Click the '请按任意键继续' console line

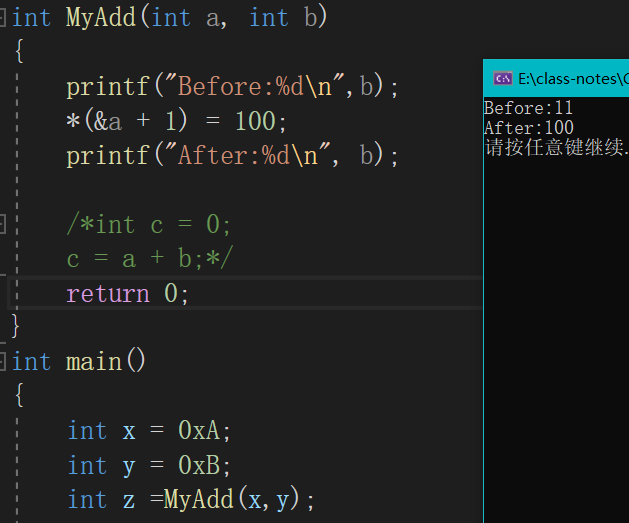click(556, 147)
